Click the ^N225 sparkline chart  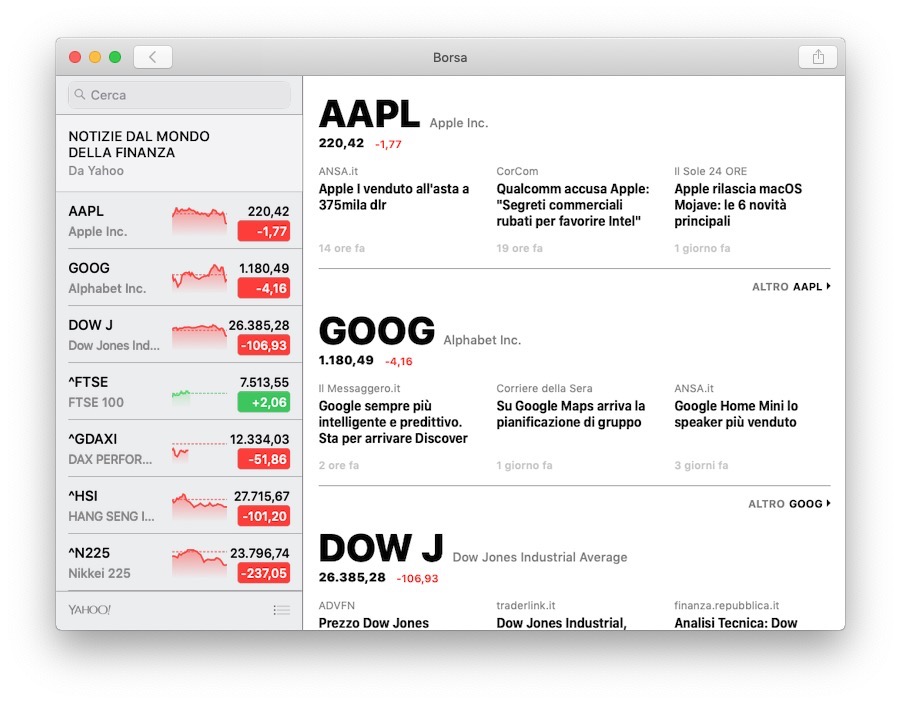(x=199, y=562)
